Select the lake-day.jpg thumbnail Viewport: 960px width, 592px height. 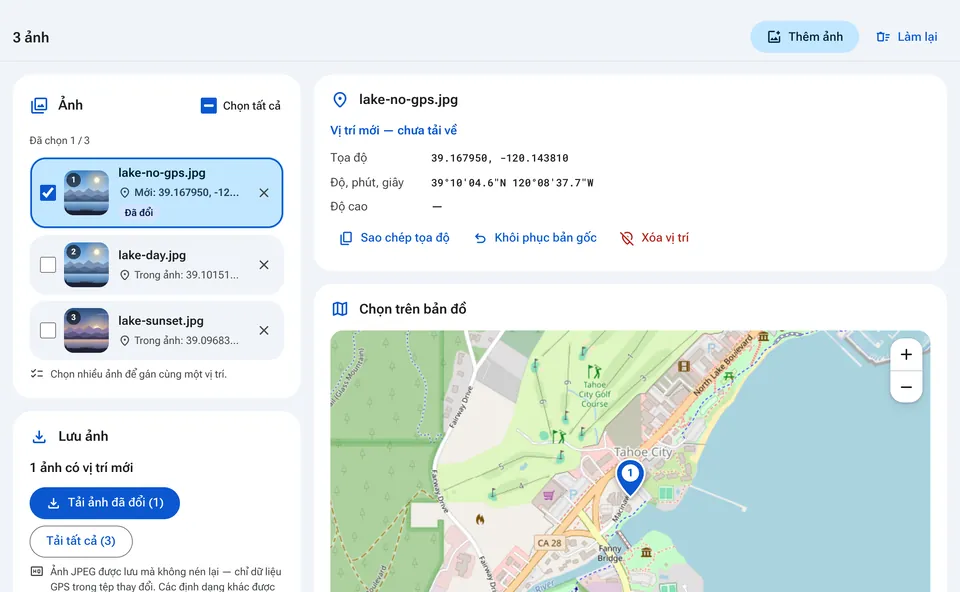click(86, 265)
